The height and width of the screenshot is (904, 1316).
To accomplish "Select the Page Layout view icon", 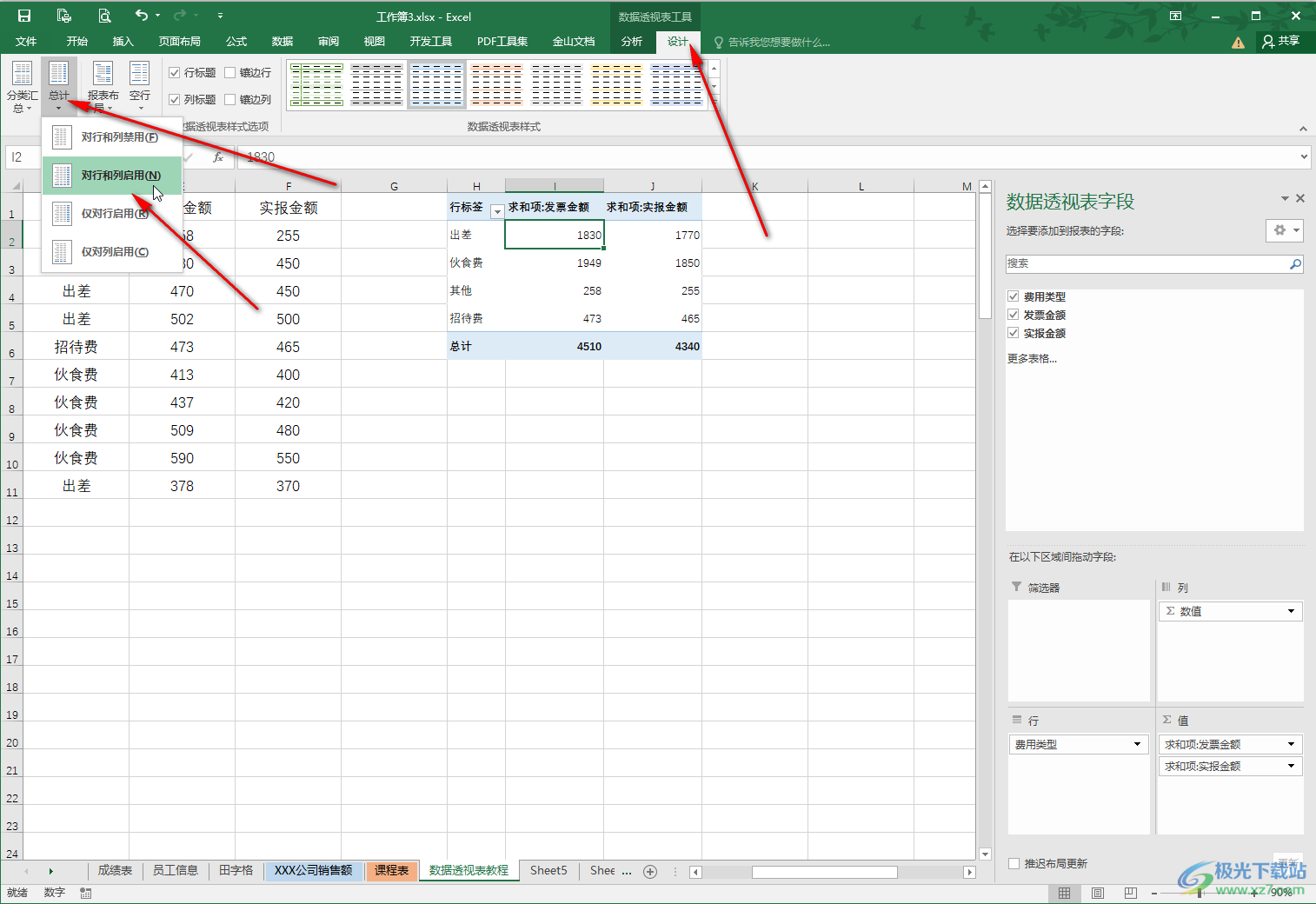I will [x=1098, y=893].
